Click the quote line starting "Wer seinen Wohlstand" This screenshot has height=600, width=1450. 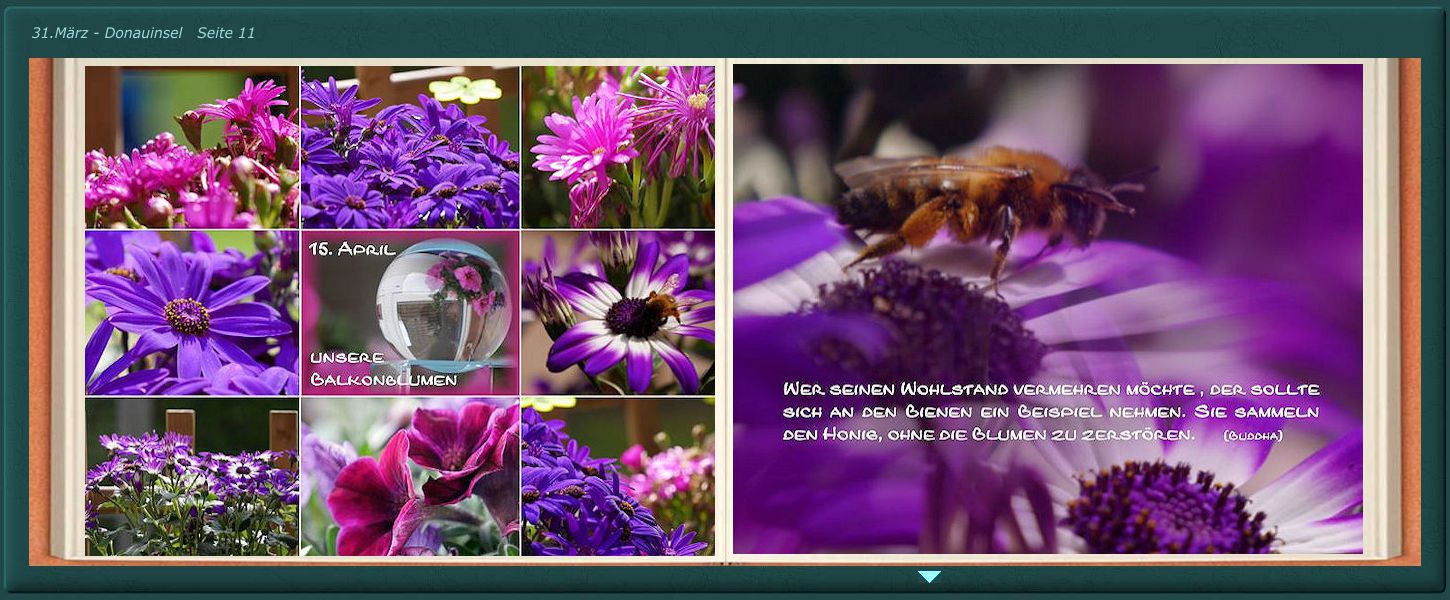1051,389
